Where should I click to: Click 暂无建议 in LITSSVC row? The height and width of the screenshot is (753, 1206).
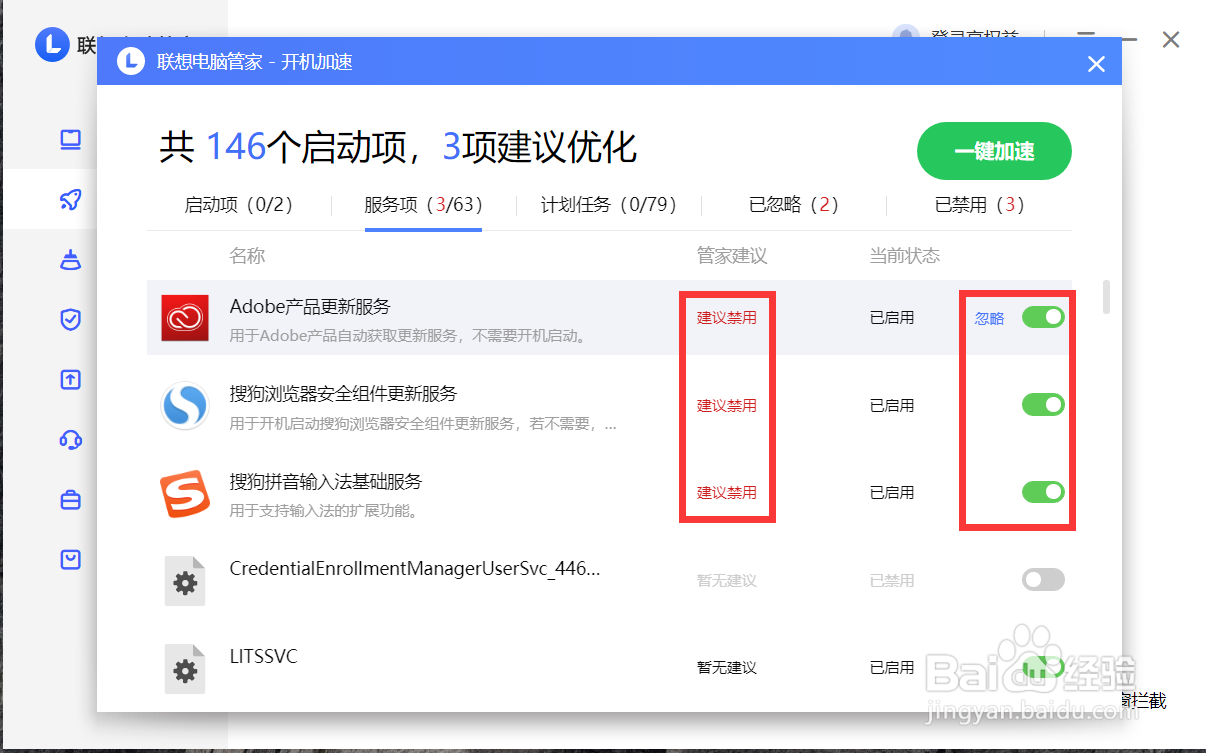pos(727,668)
